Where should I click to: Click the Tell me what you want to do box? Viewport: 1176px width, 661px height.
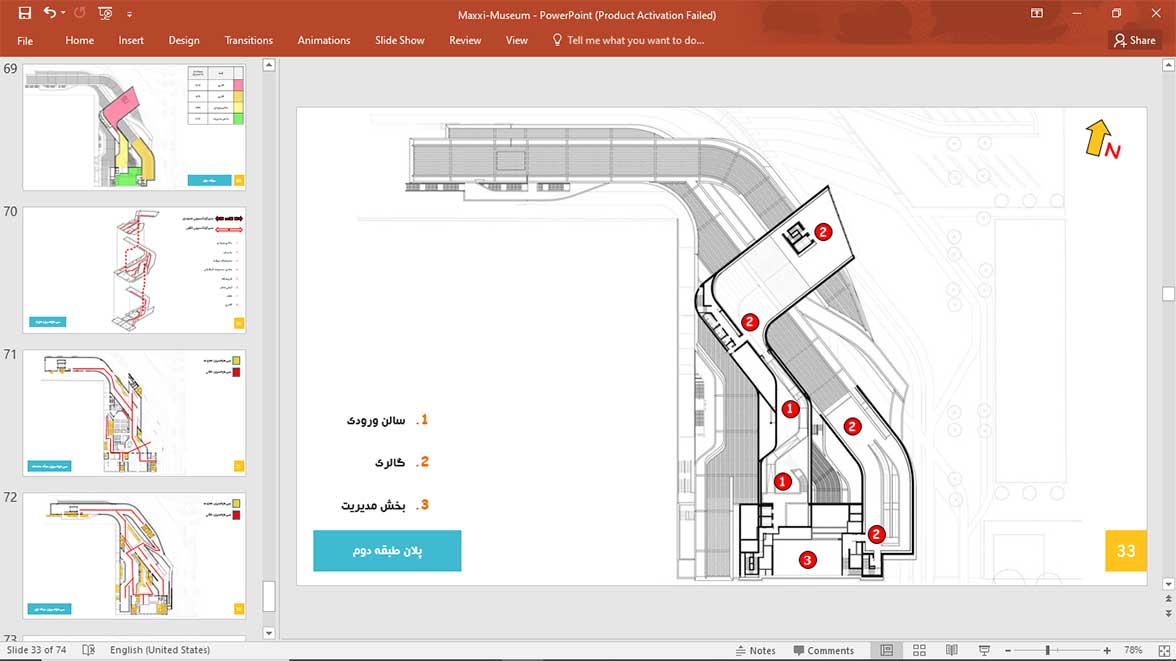point(635,41)
